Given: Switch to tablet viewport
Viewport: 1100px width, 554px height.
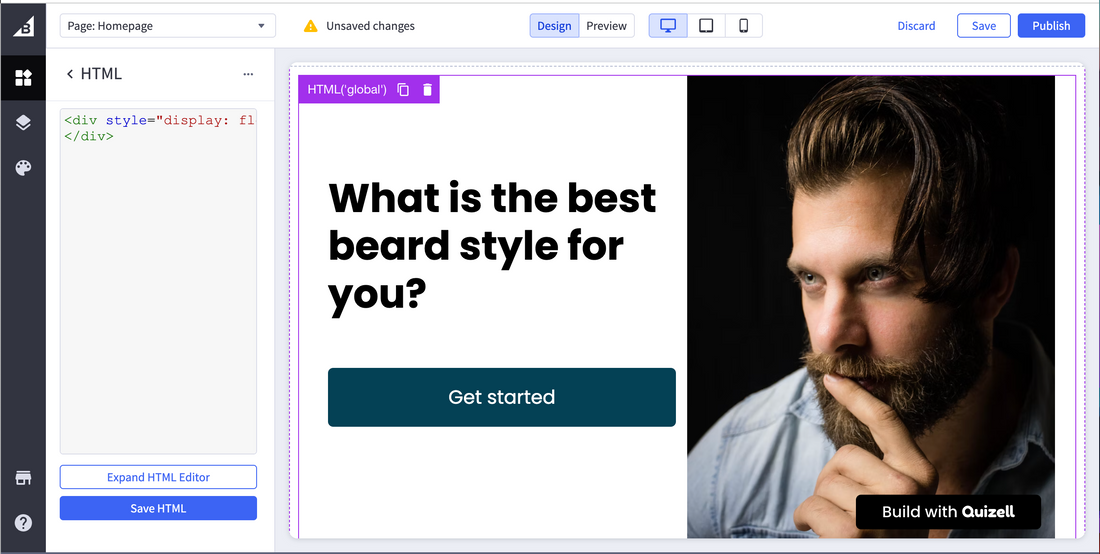Looking at the screenshot, I should [x=706, y=26].
